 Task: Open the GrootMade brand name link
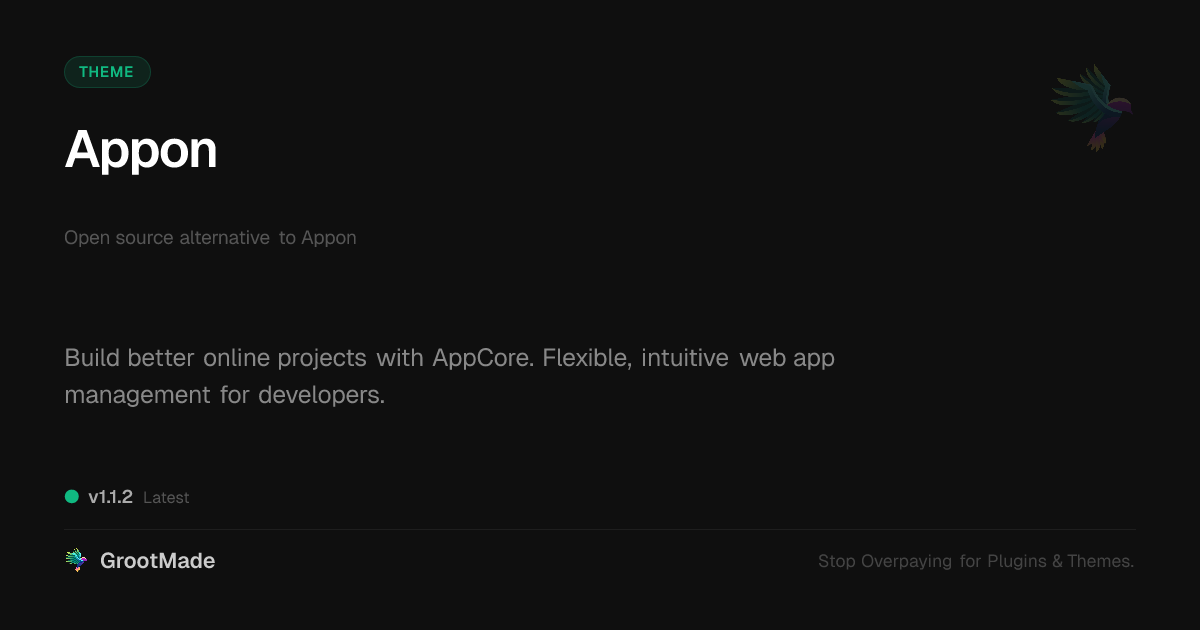click(x=157, y=561)
